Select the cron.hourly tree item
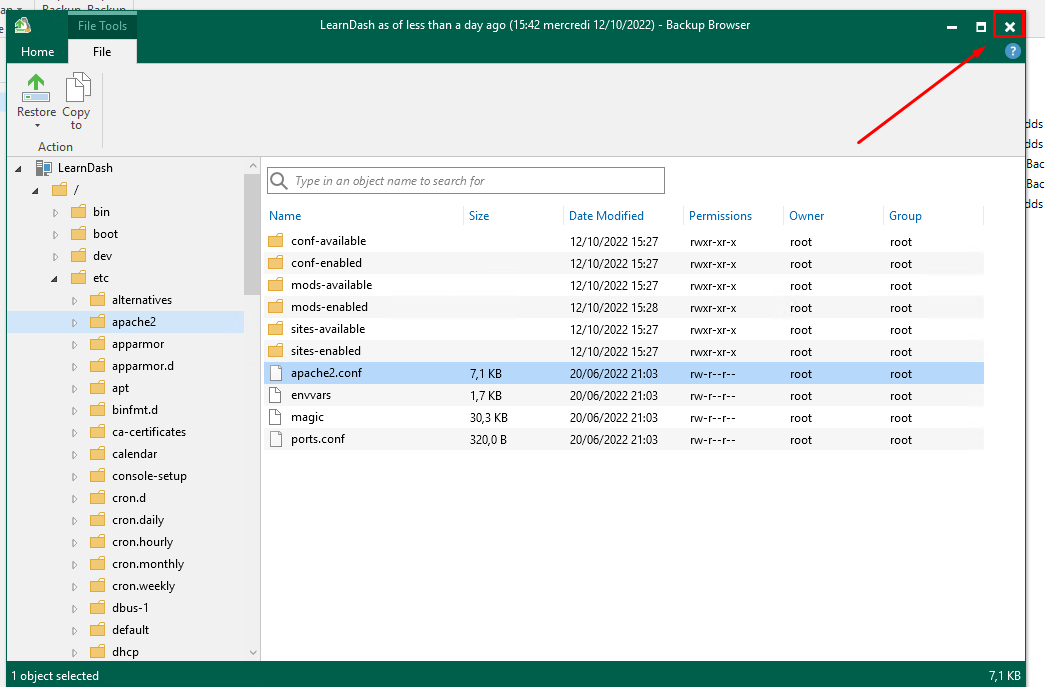 click(x=143, y=542)
